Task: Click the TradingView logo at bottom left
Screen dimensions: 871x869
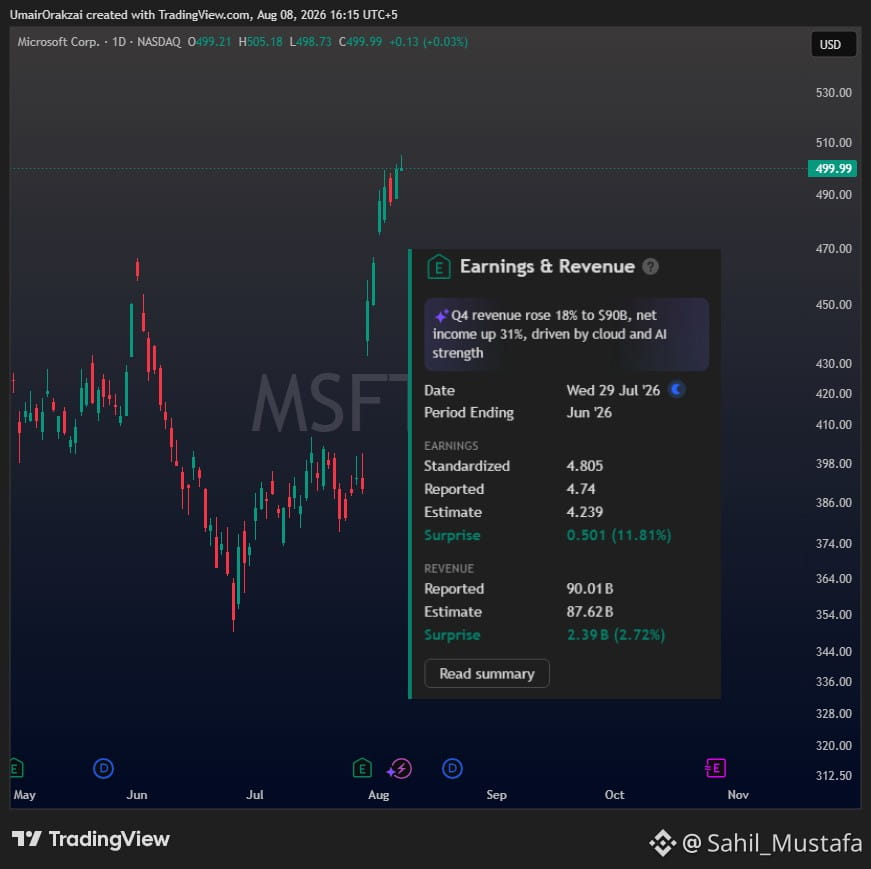Action: [91, 839]
